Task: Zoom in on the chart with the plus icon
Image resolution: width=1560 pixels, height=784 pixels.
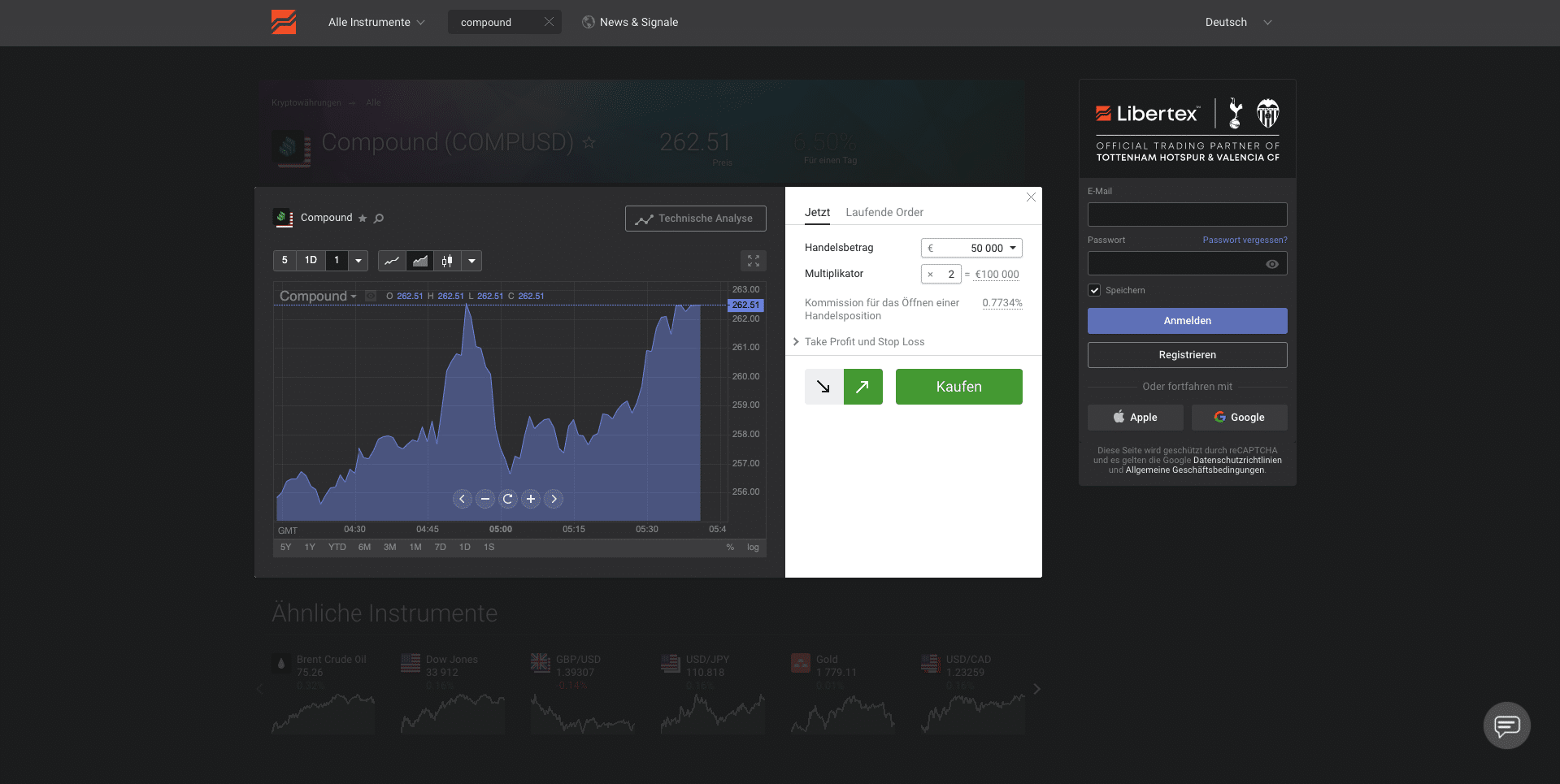Action: [530, 499]
